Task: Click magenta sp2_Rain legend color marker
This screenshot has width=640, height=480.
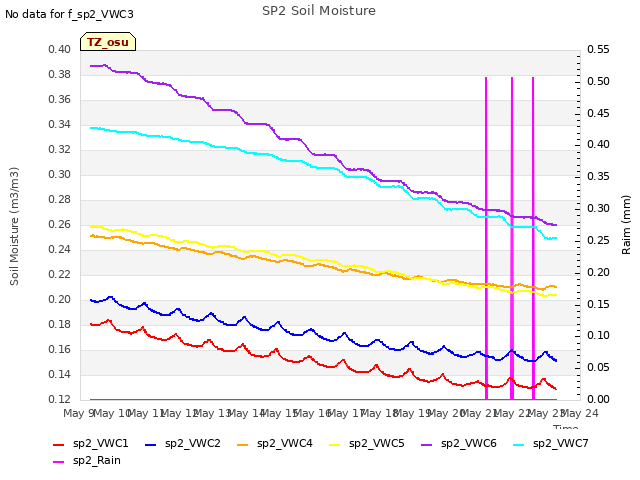Action: 59,462
